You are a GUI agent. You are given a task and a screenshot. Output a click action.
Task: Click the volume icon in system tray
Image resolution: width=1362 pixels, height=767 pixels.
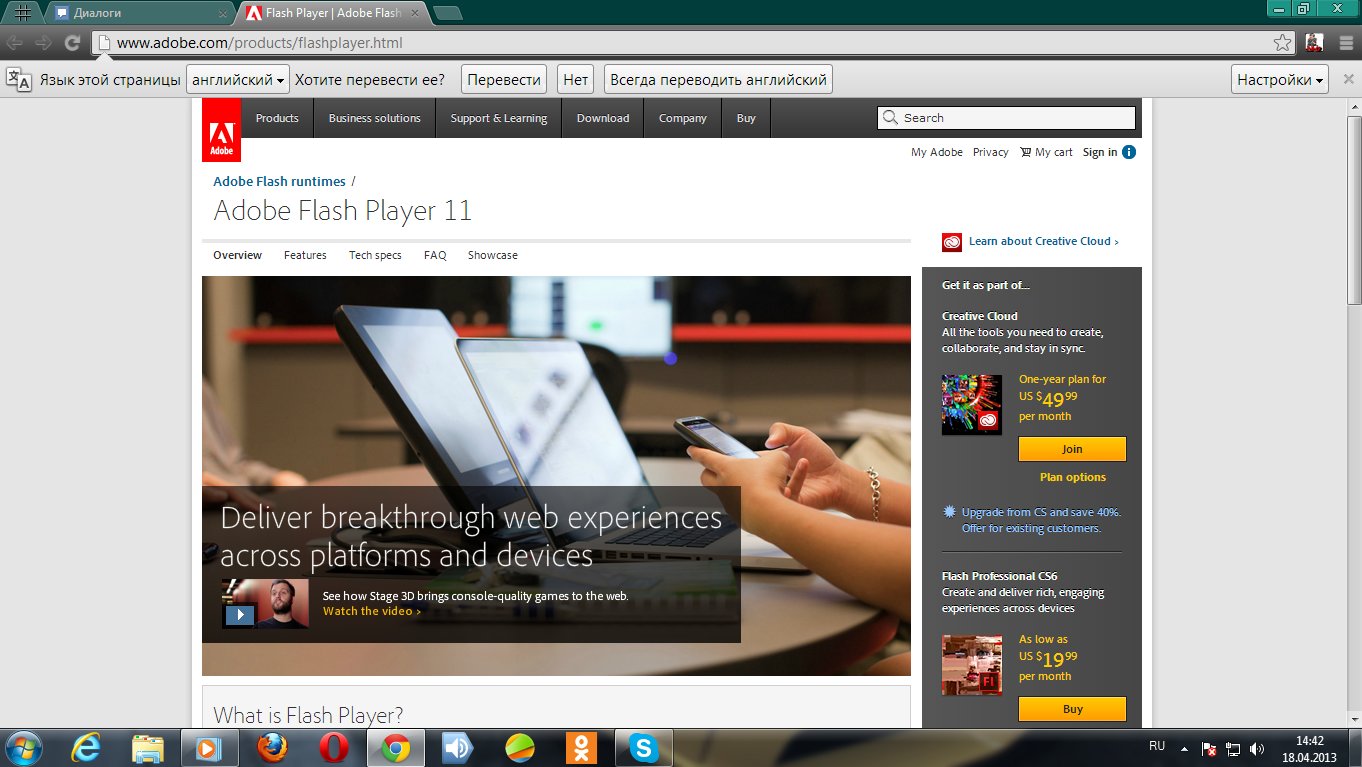[x=1257, y=748]
